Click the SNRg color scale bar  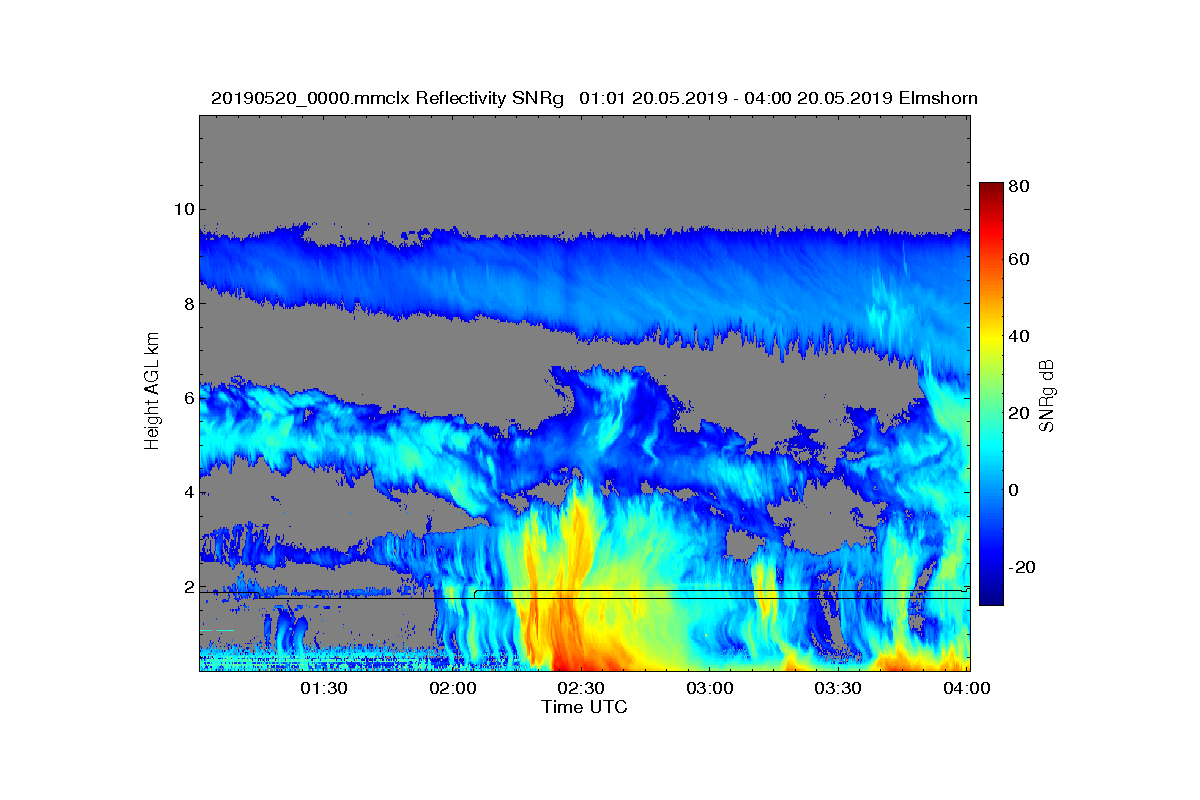(x=991, y=394)
